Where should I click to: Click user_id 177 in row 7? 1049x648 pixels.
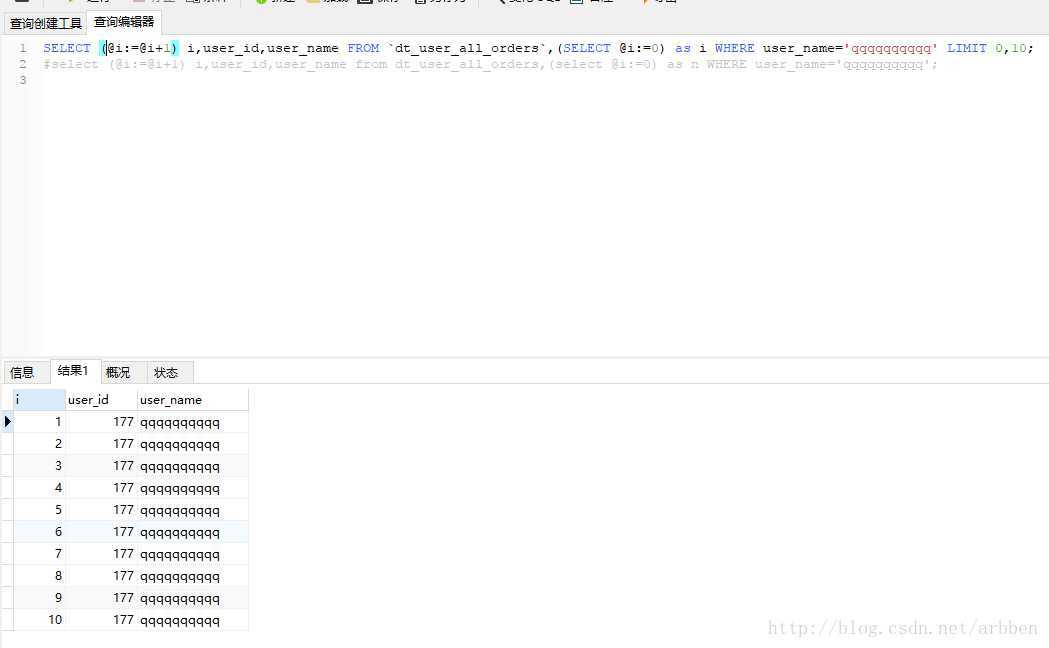point(101,554)
